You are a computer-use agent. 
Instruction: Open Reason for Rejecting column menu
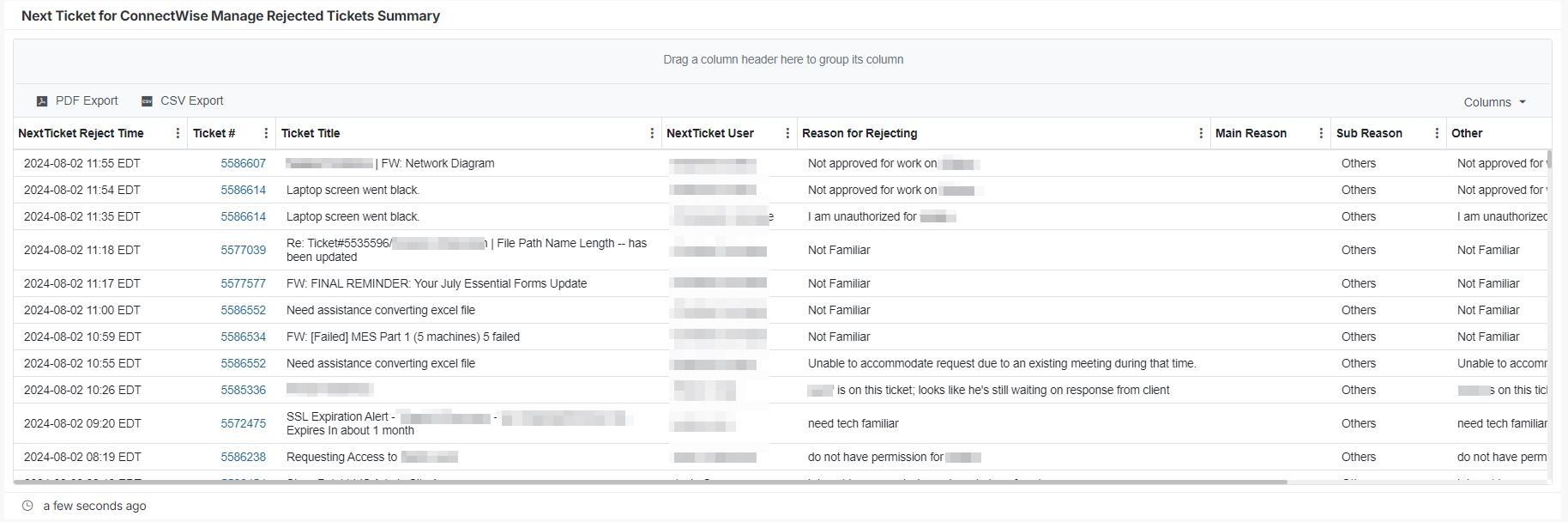pos(1201,133)
